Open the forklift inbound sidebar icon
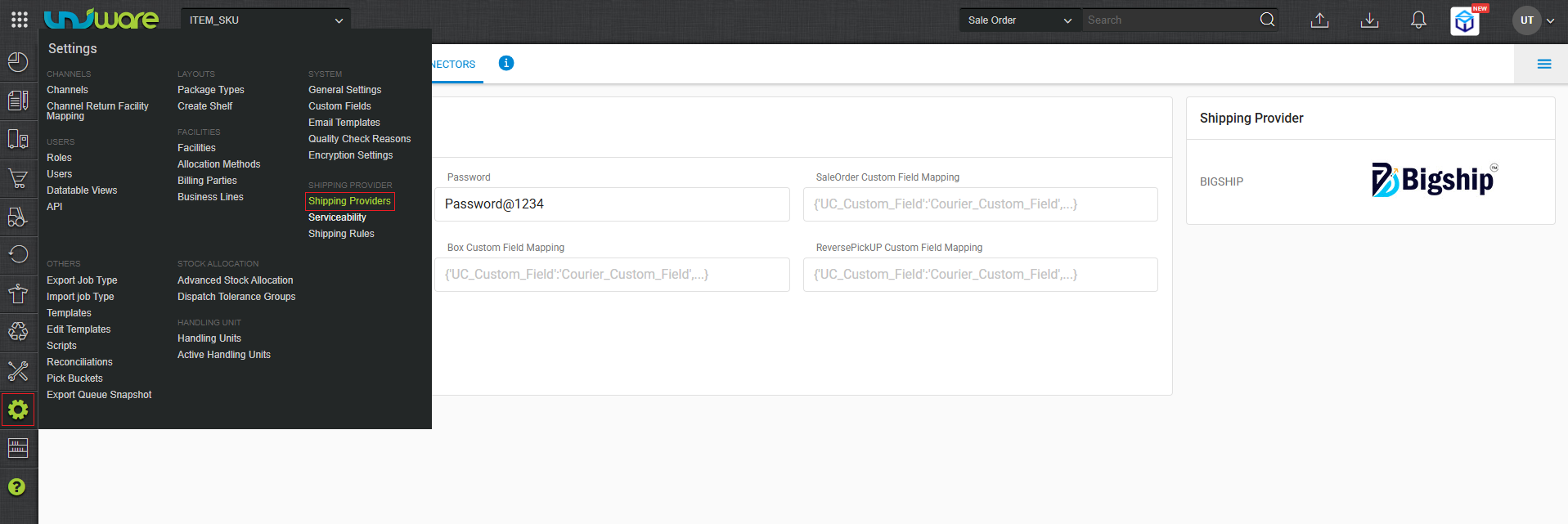1568x524 pixels. 18,217
